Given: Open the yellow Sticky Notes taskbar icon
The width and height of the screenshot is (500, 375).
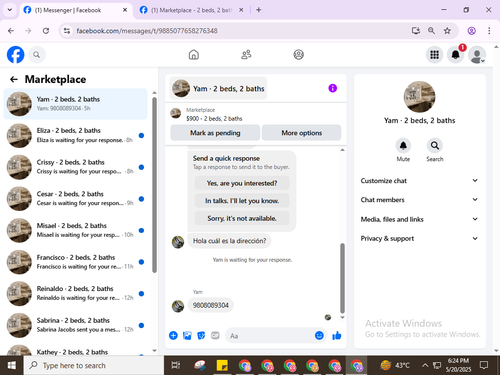Looking at the screenshot, I should point(222,365).
